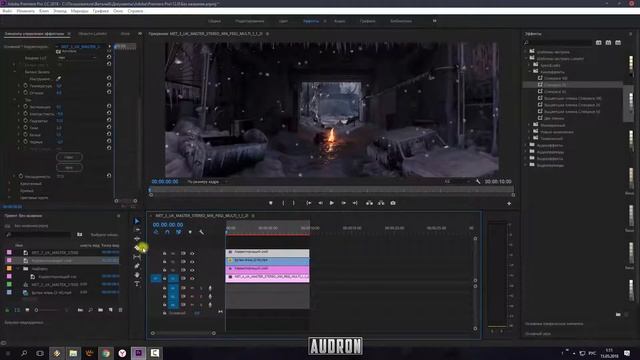This screenshot has width=640, height=360.
Task: Select the Track Select Forward tool
Action: tap(137, 230)
